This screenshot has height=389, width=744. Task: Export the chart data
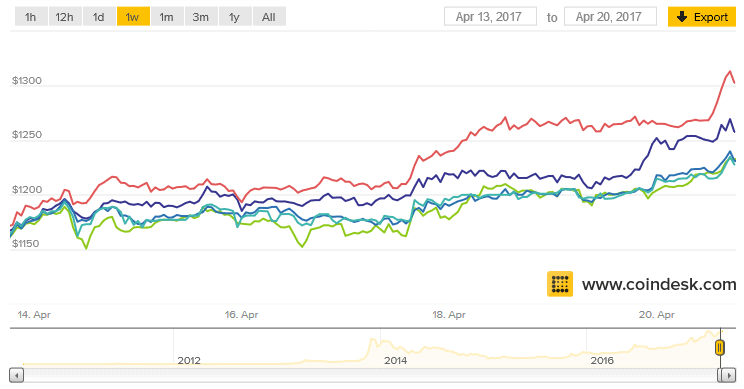[702, 17]
